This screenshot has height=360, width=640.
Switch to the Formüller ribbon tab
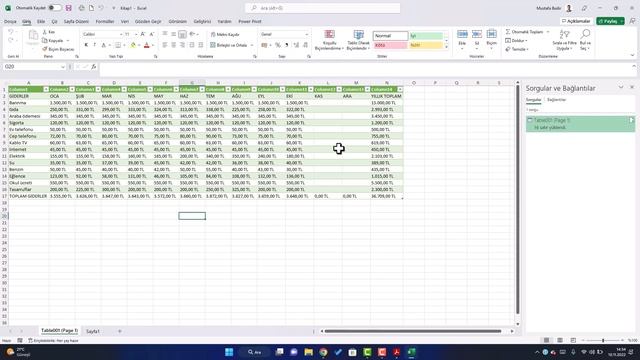click(x=105, y=21)
